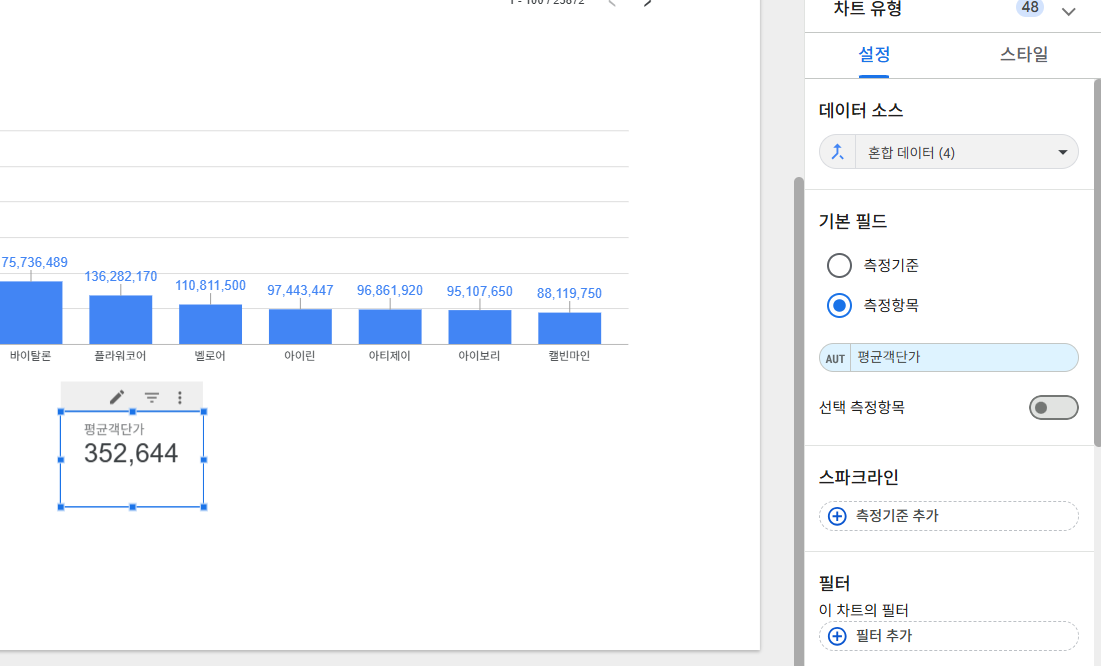Click the AUT type badge on 평균객단가

pos(835,358)
